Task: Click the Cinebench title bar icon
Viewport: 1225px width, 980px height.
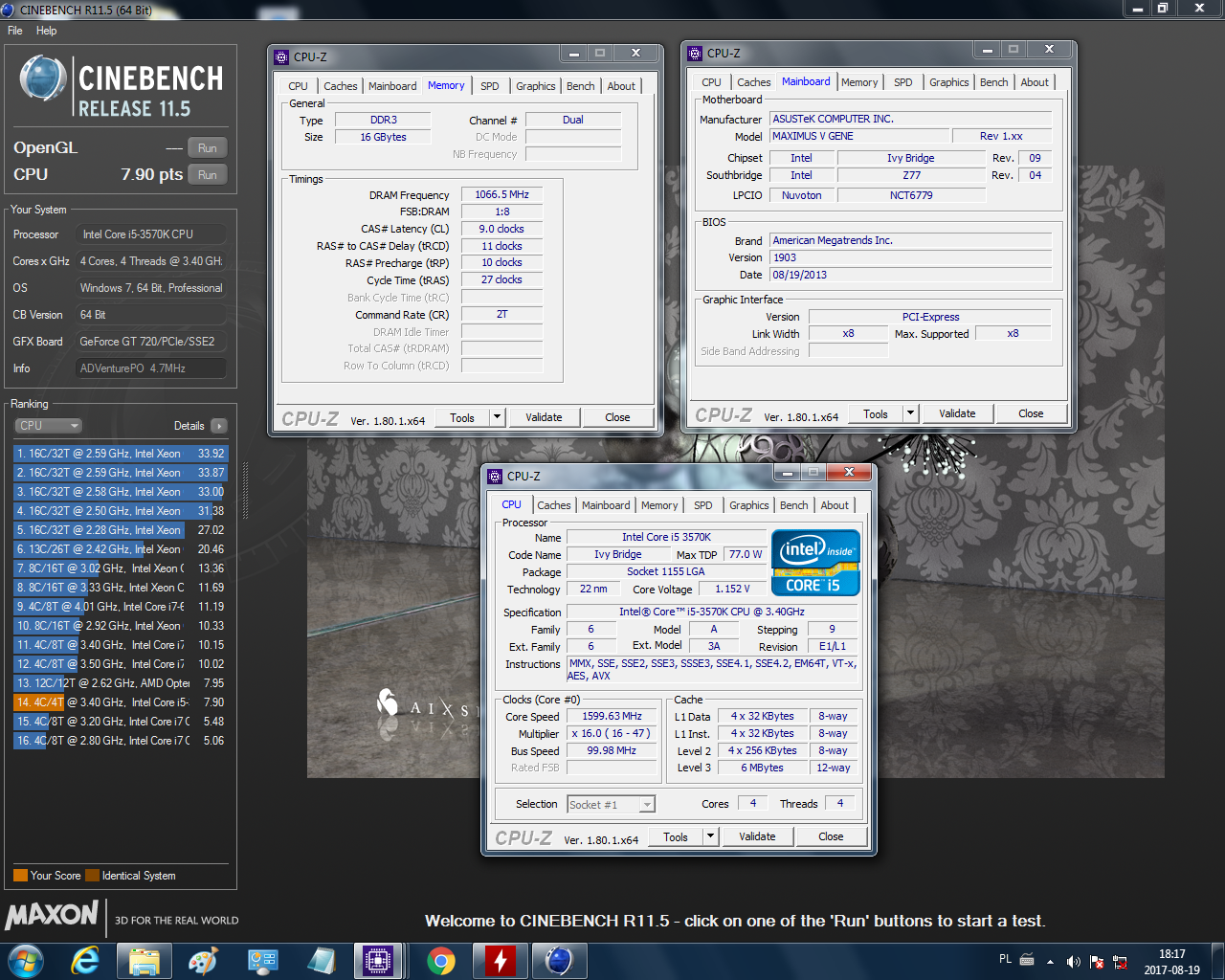Action: 10,10
